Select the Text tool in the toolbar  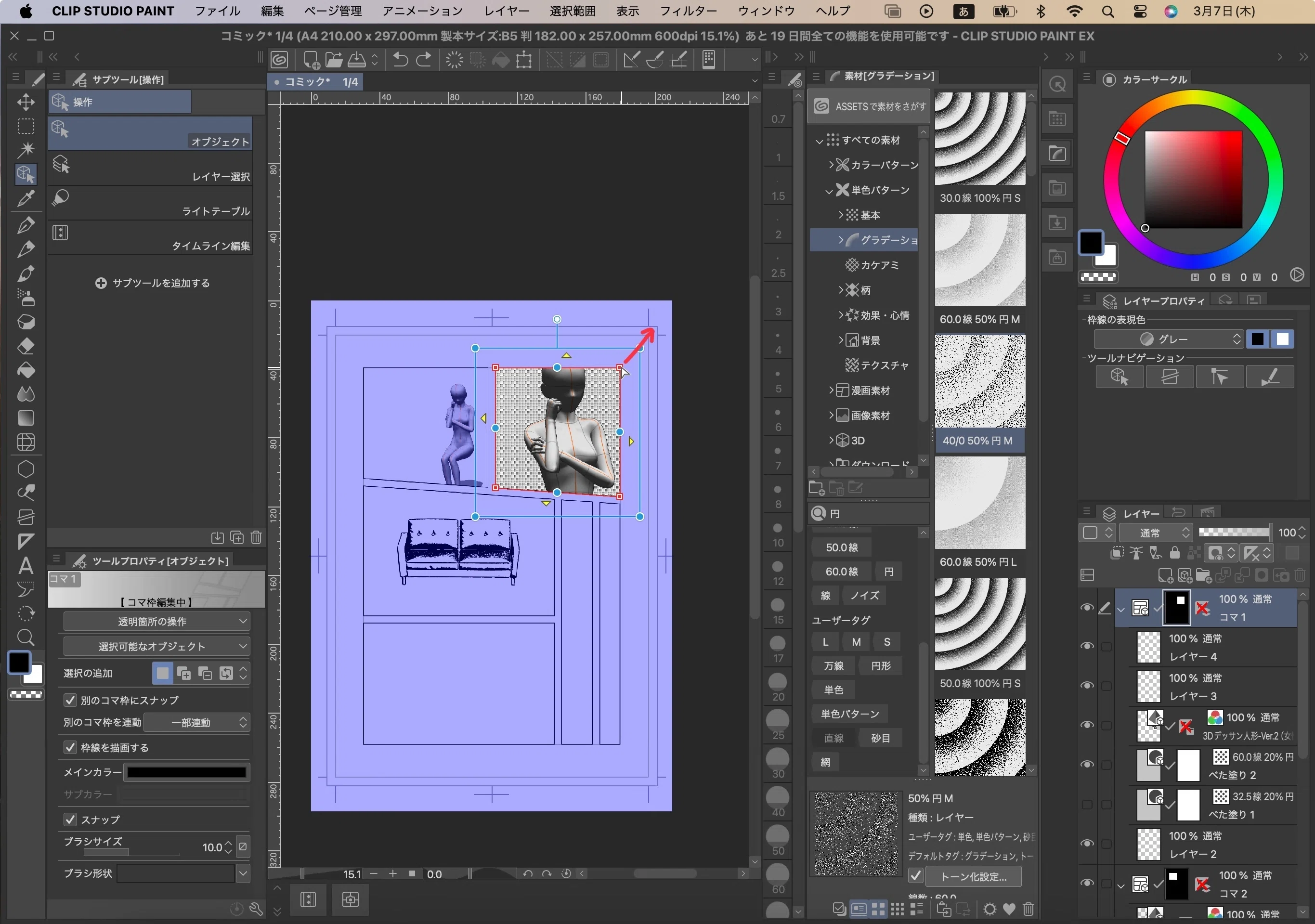pyautogui.click(x=26, y=566)
